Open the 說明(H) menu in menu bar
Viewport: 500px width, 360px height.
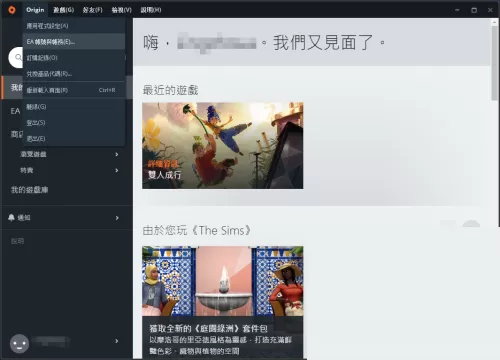(151, 10)
